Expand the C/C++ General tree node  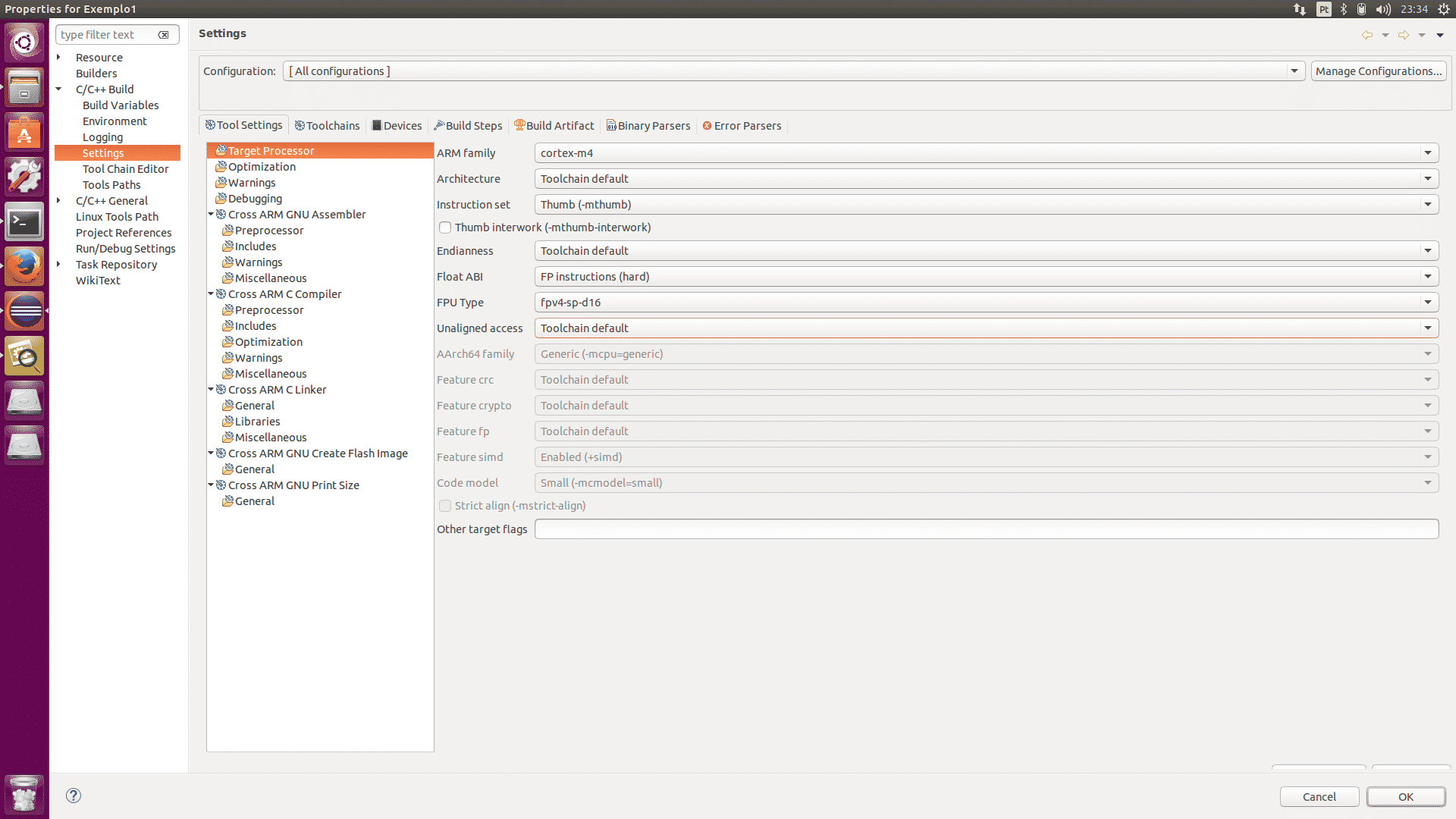59,201
